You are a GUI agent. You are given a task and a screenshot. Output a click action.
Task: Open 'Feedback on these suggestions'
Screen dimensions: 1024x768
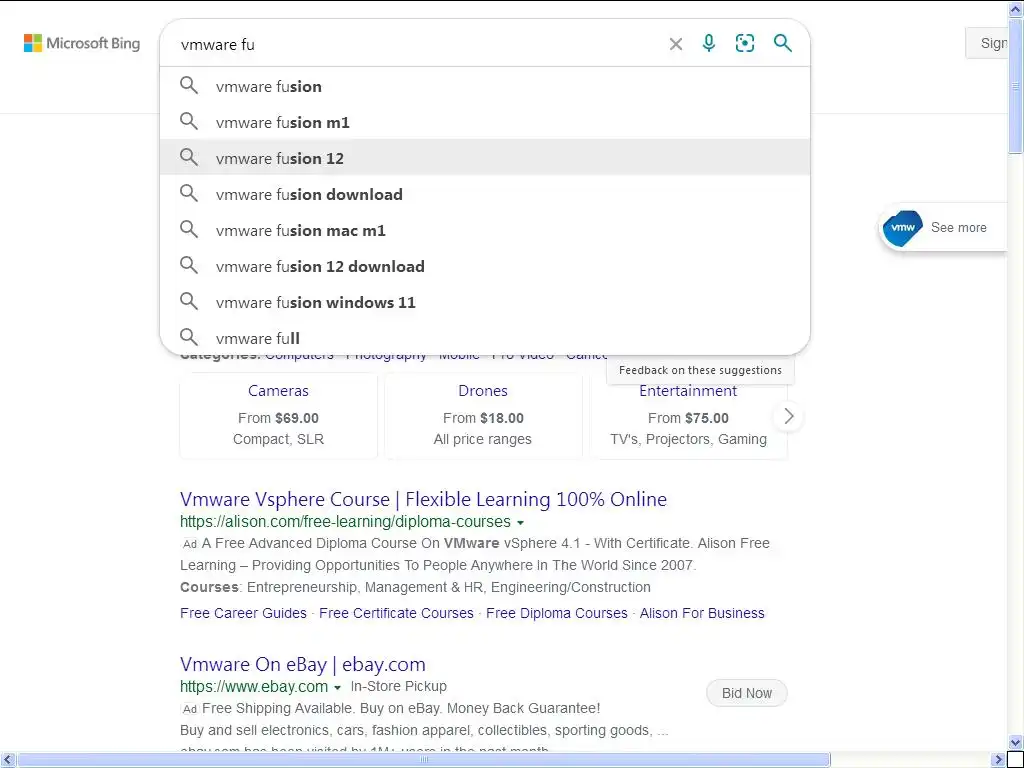[x=700, y=370]
